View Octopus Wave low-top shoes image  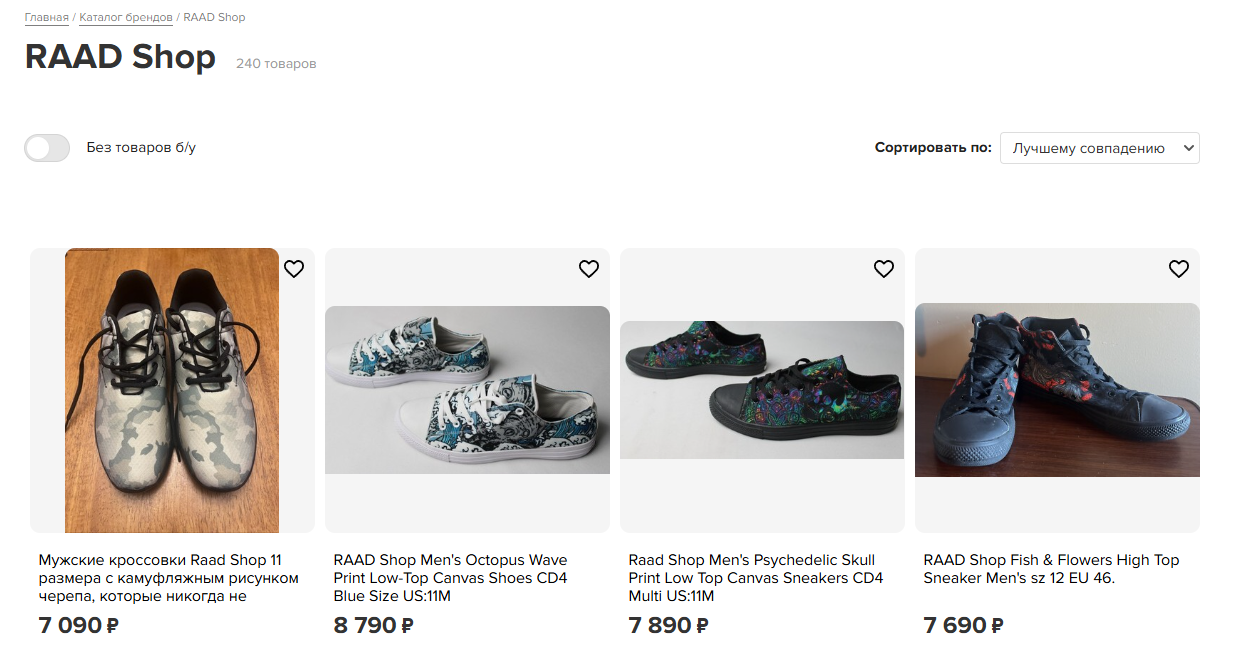467,390
